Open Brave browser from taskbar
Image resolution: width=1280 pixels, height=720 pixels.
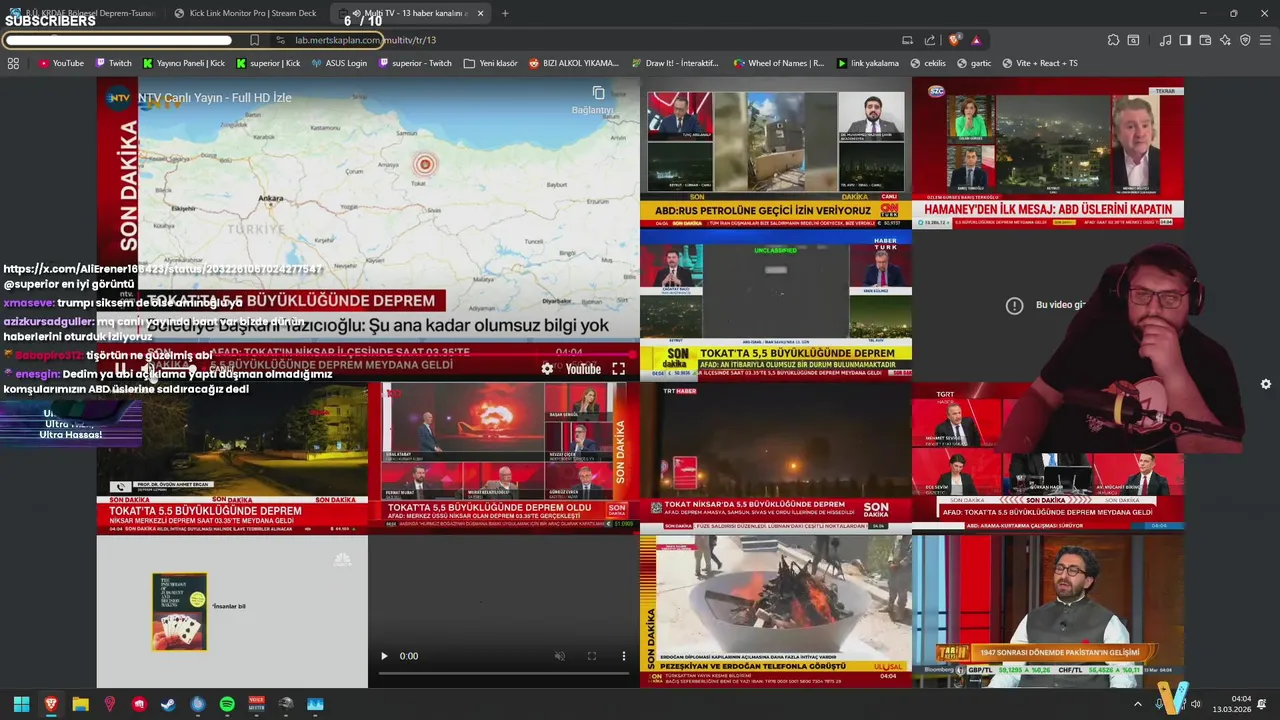coord(51,704)
